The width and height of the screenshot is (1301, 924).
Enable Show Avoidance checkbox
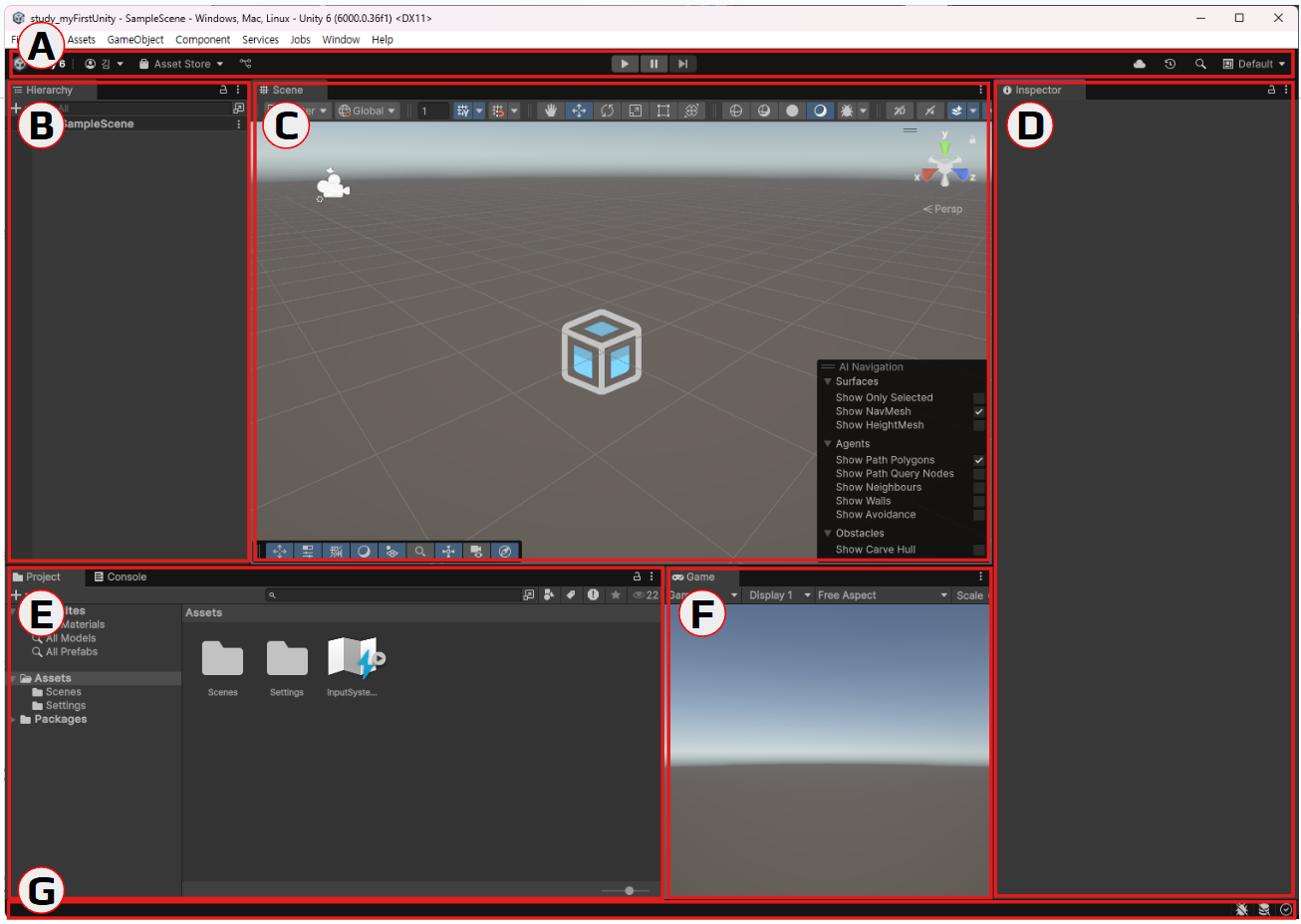978,515
